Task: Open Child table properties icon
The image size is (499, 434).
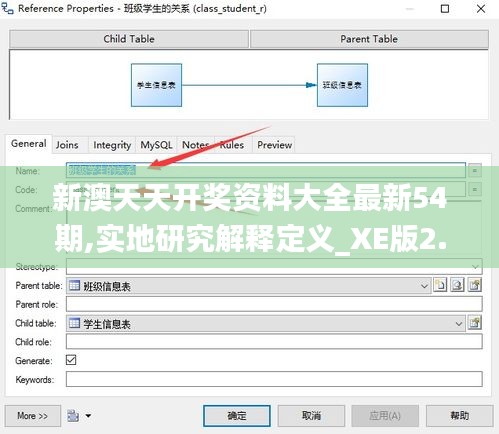Action: click(475, 323)
